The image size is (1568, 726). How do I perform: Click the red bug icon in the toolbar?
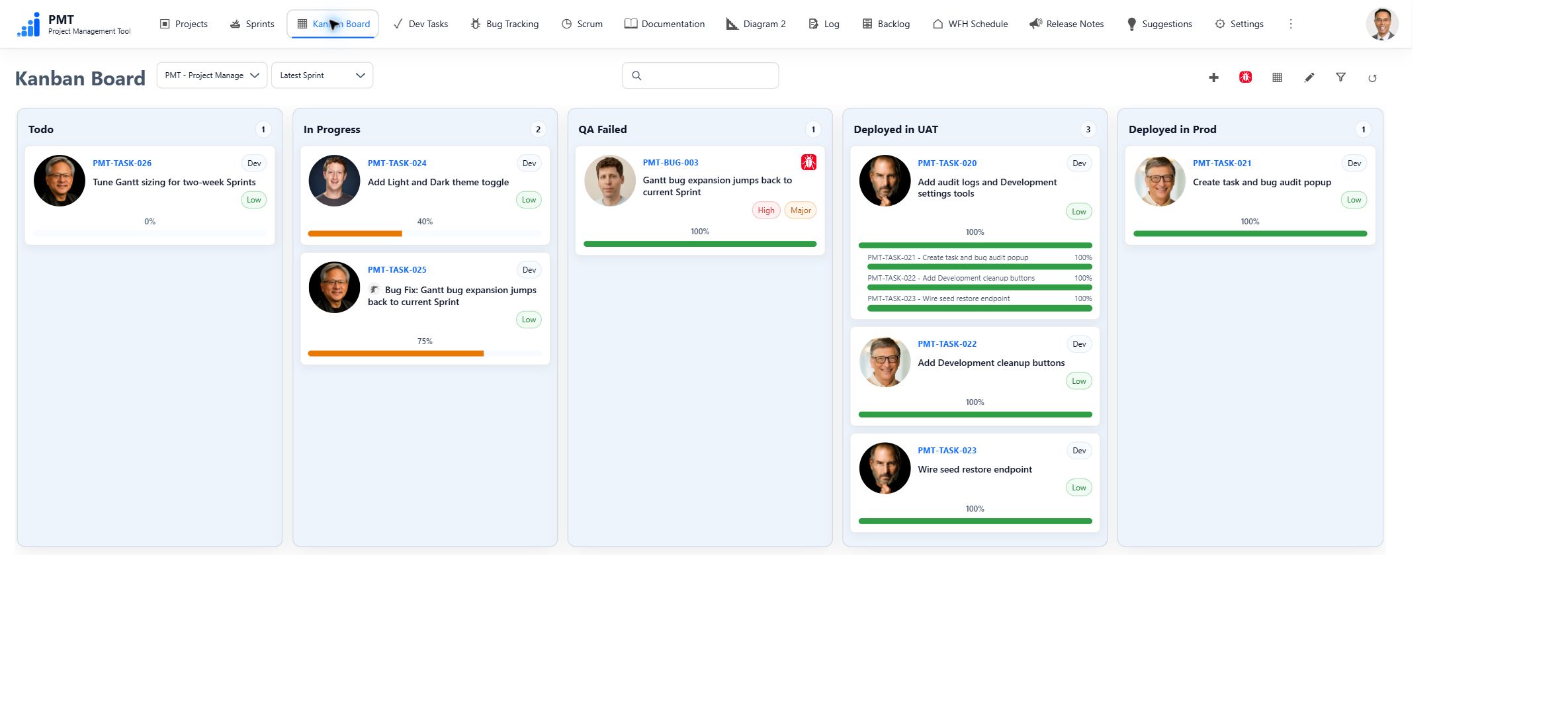1245,77
